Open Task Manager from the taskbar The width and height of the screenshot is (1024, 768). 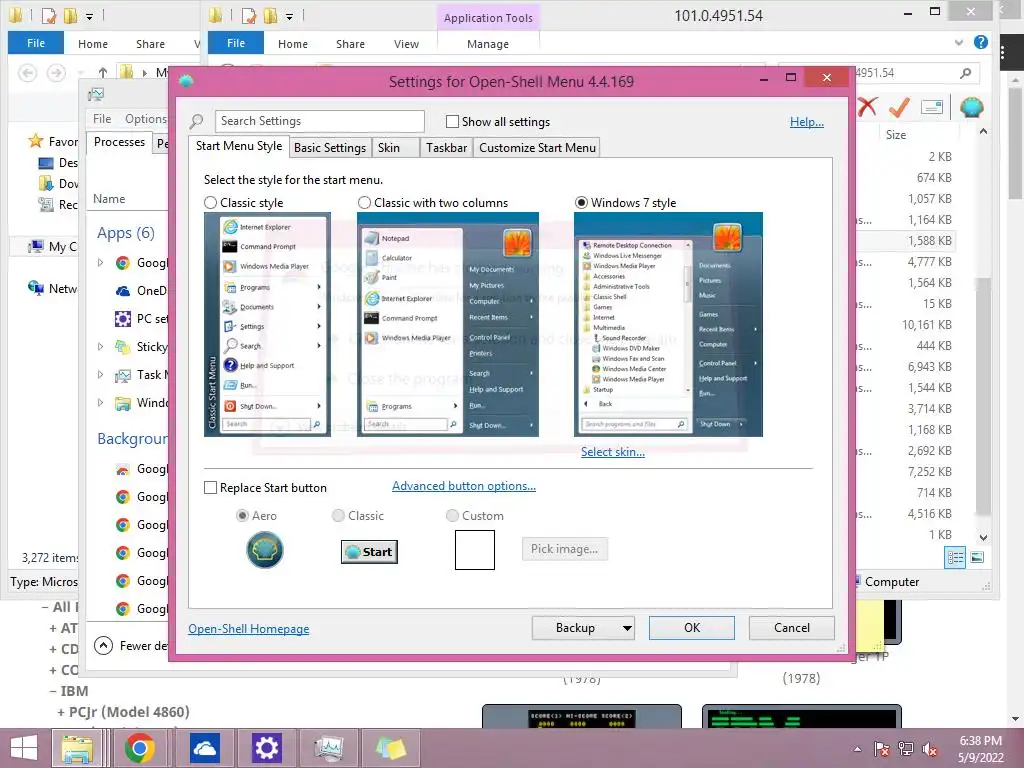pyautogui.click(x=328, y=748)
